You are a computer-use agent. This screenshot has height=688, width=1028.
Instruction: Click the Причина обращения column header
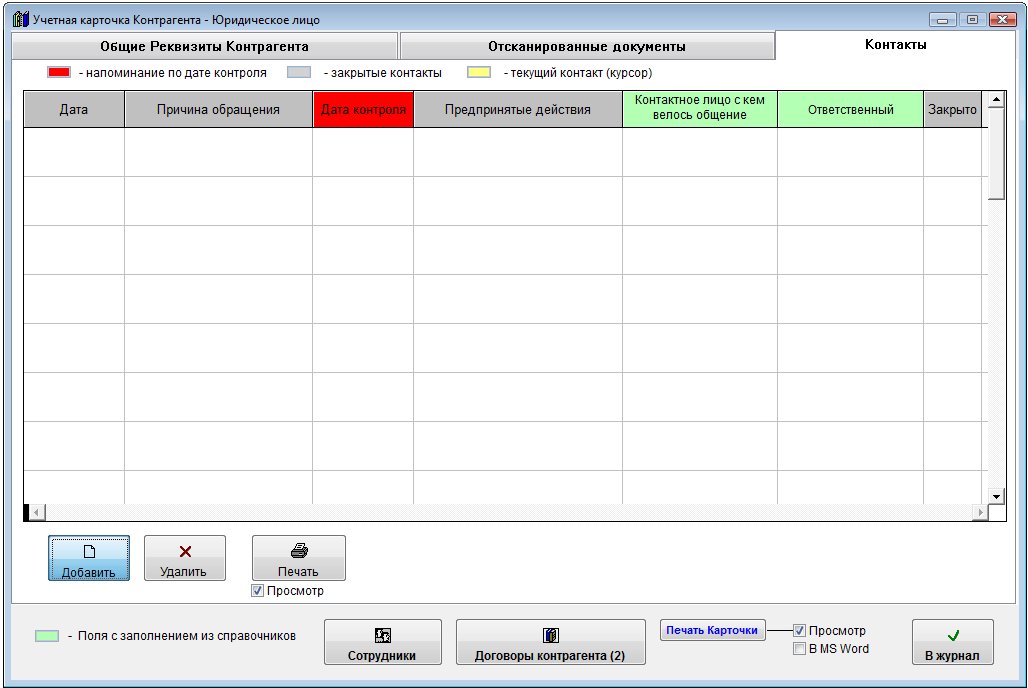coord(218,110)
